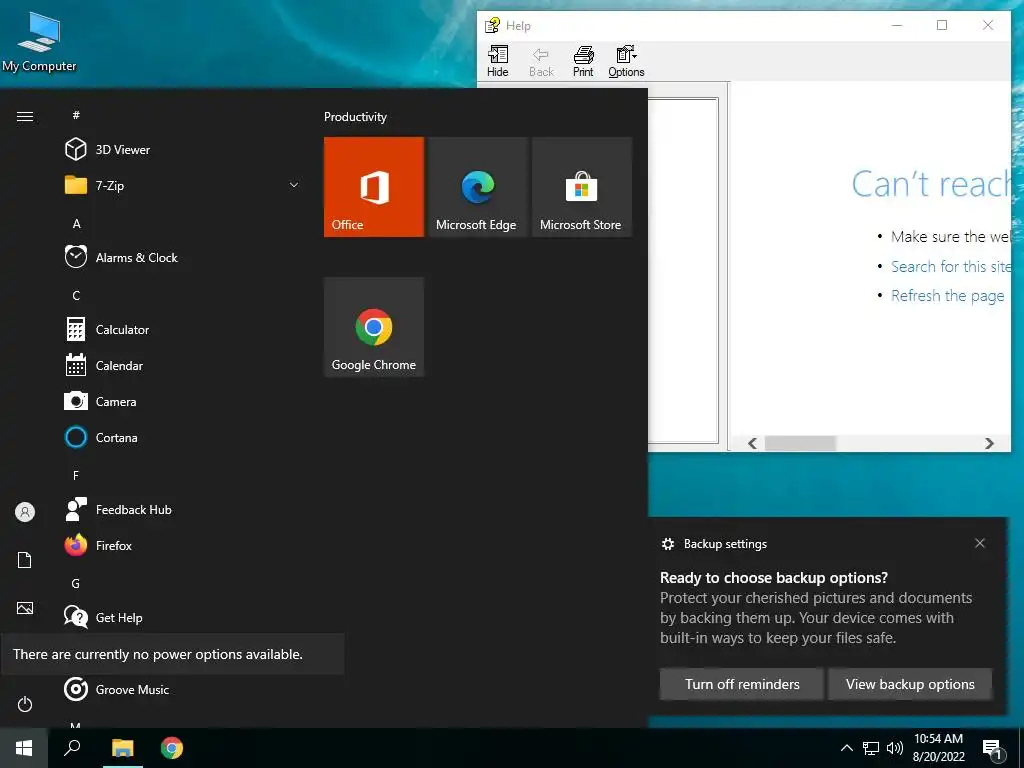Open the Get Help app
The height and width of the screenshot is (768, 1024).
[x=183, y=617]
